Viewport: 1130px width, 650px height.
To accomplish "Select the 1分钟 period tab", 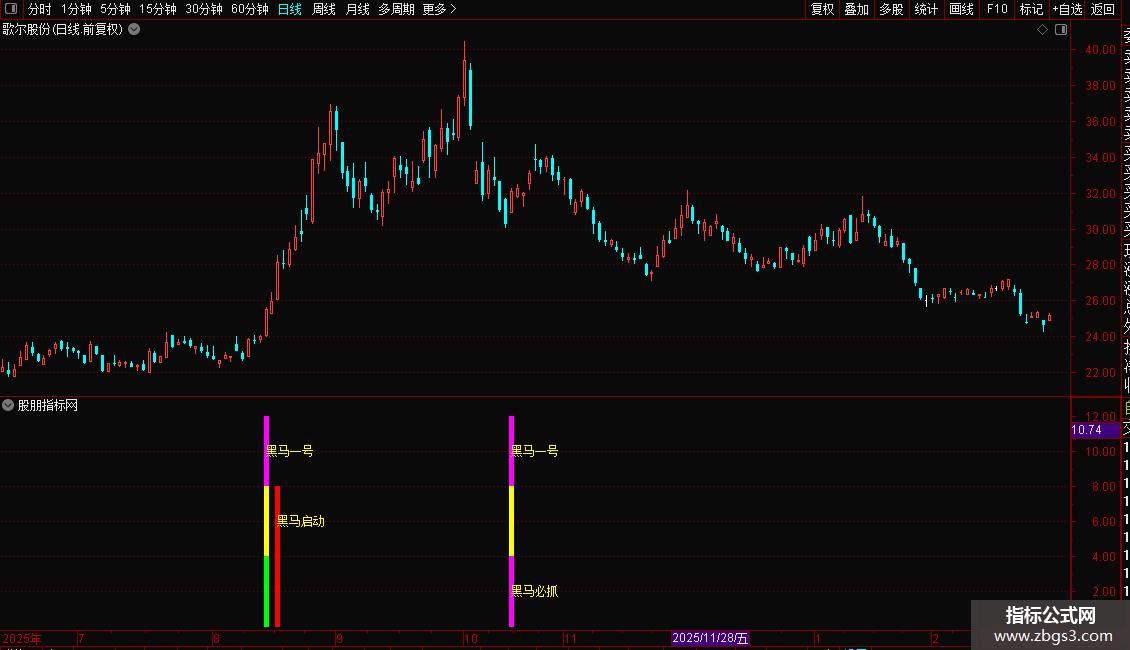I will (x=76, y=9).
